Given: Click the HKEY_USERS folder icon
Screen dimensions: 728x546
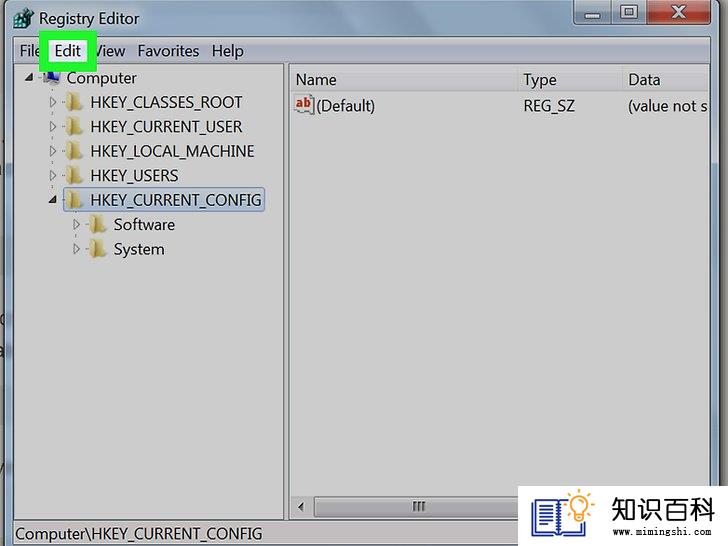Looking at the screenshot, I should [x=73, y=176].
